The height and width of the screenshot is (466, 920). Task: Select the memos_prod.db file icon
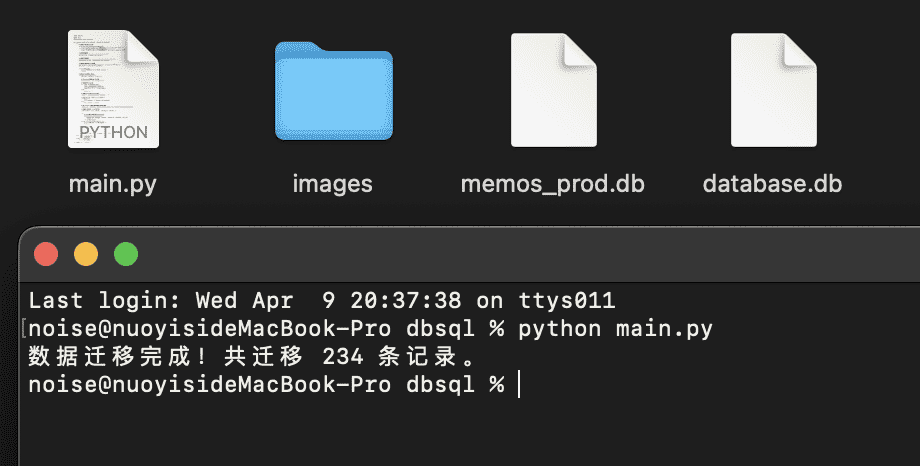coord(553,90)
